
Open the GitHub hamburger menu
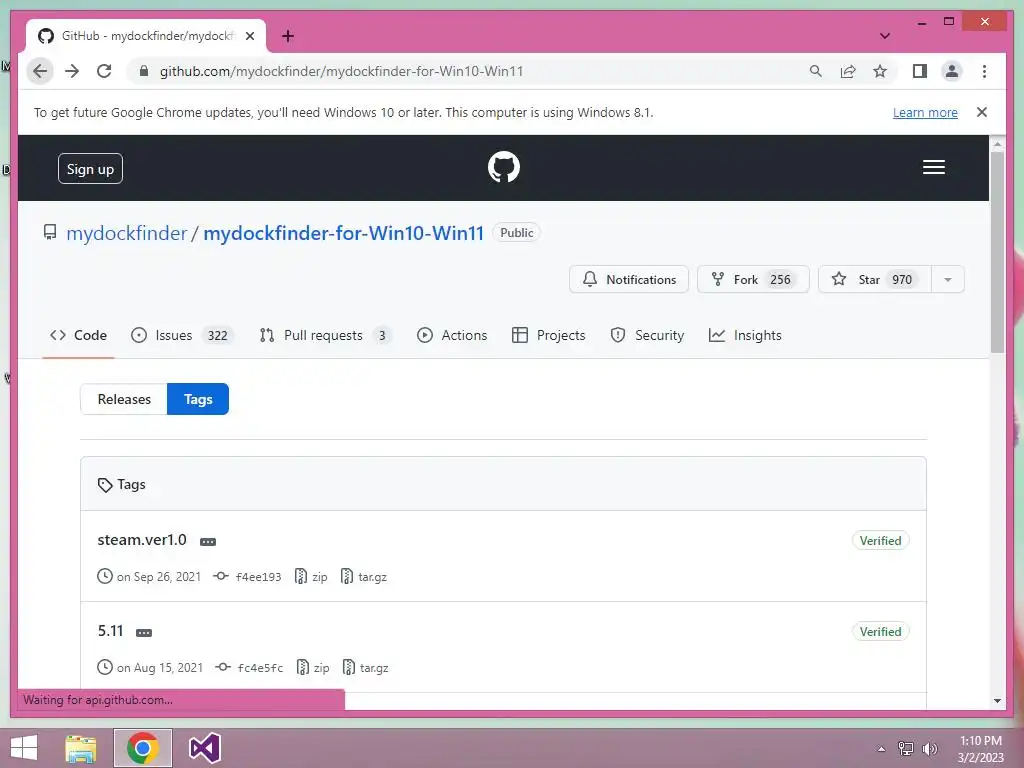934,167
